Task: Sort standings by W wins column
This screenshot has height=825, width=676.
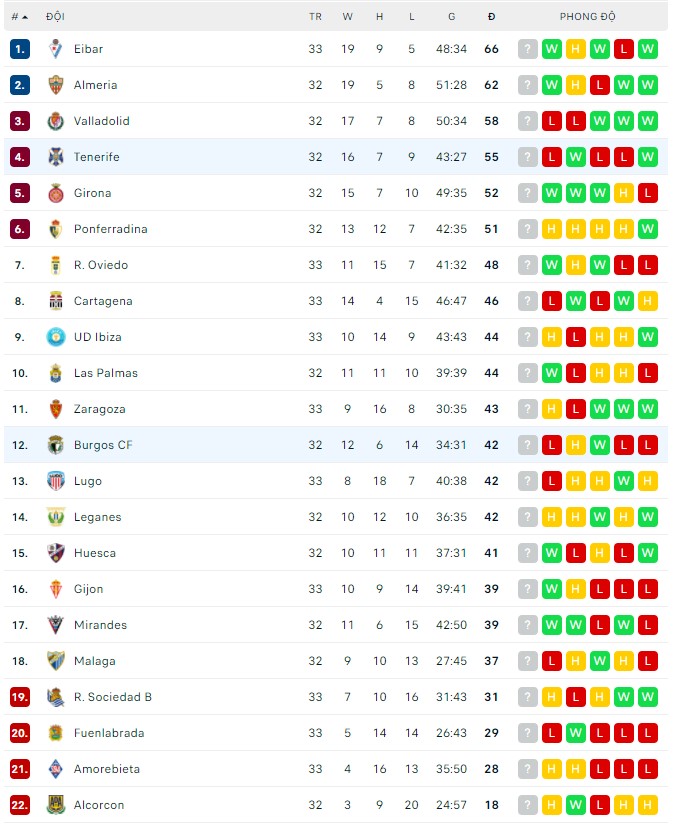Action: 348,16
